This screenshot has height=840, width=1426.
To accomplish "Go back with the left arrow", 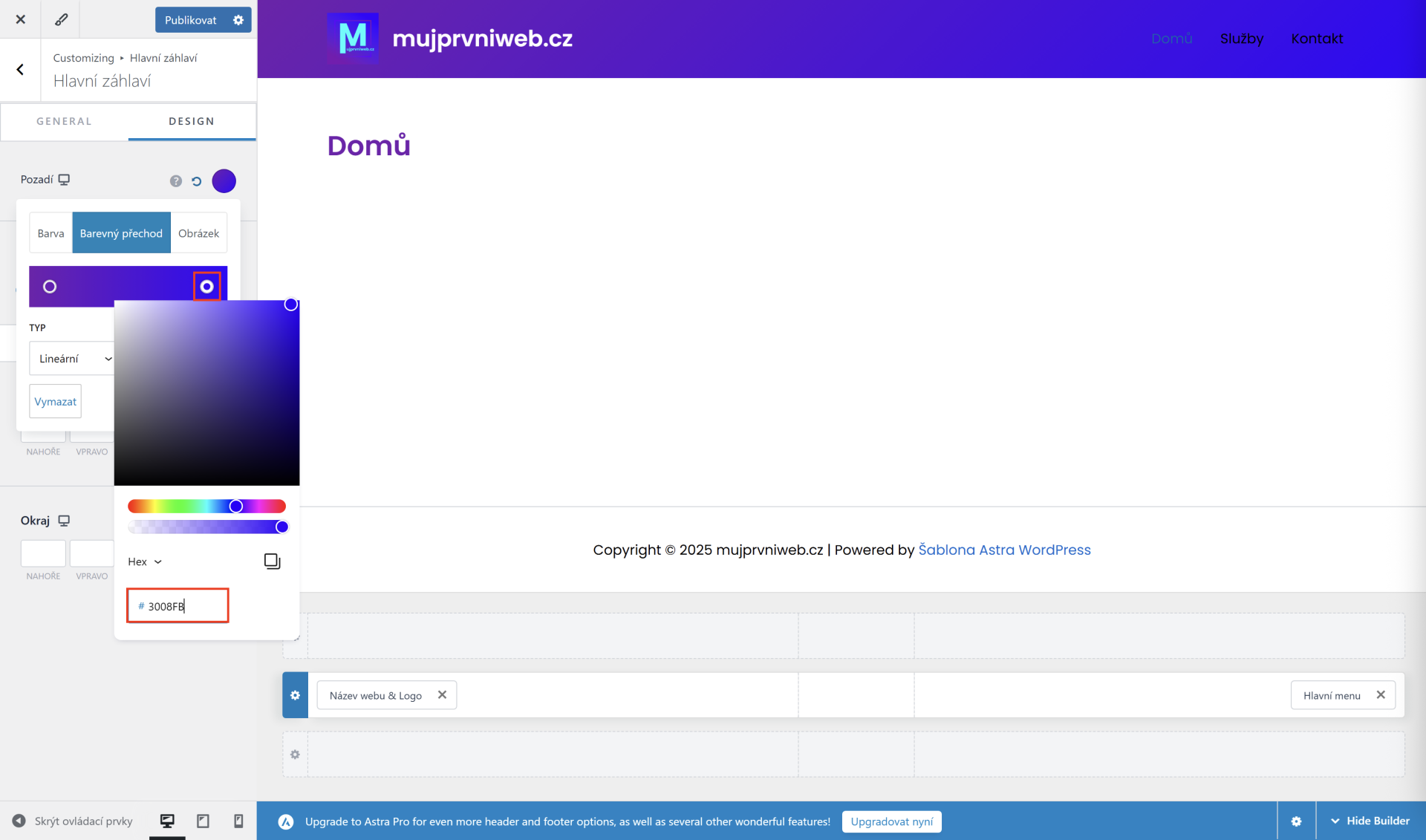I will 20,70.
